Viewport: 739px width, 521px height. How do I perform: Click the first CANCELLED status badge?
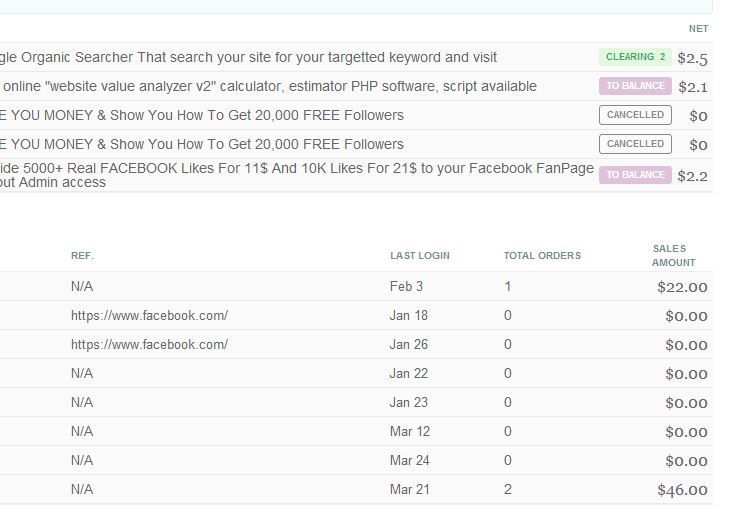[x=635, y=115]
